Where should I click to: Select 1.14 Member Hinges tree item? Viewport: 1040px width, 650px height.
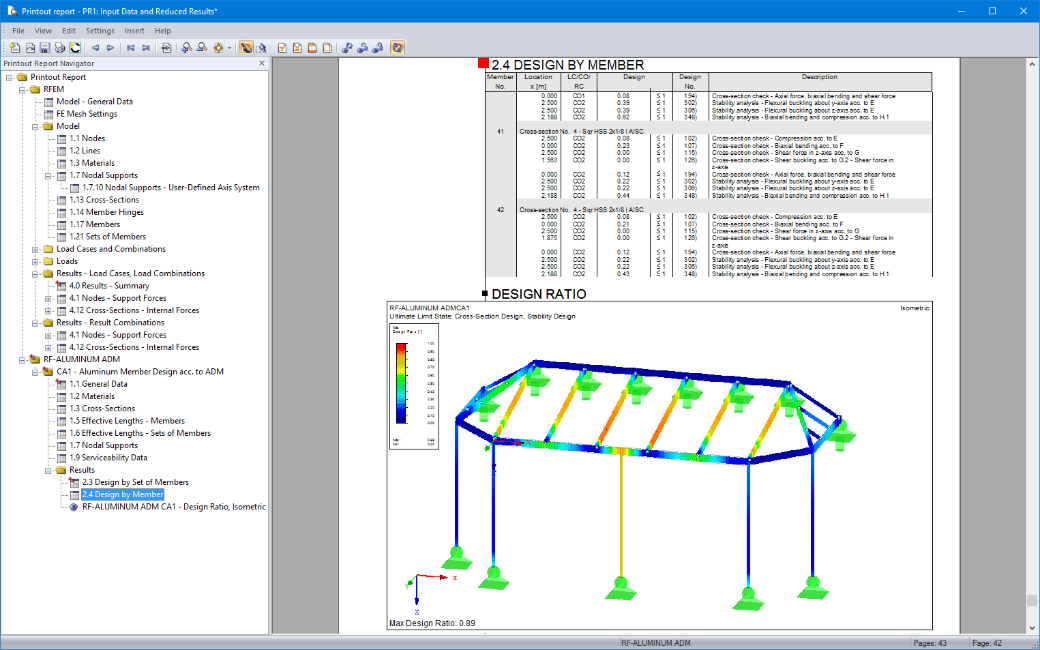point(106,212)
